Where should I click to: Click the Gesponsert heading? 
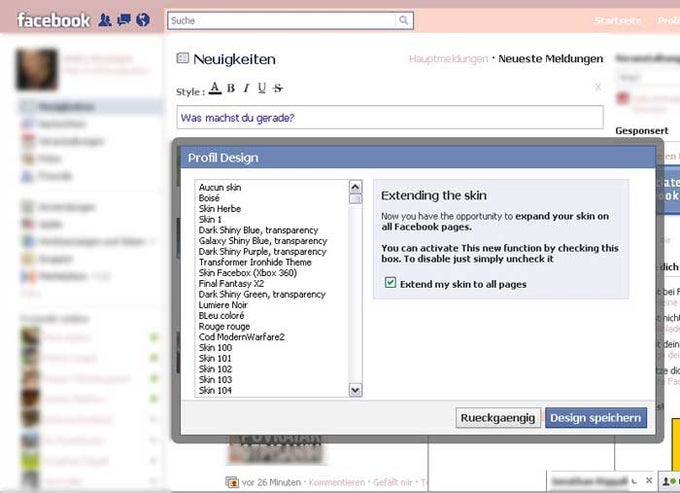coord(642,131)
